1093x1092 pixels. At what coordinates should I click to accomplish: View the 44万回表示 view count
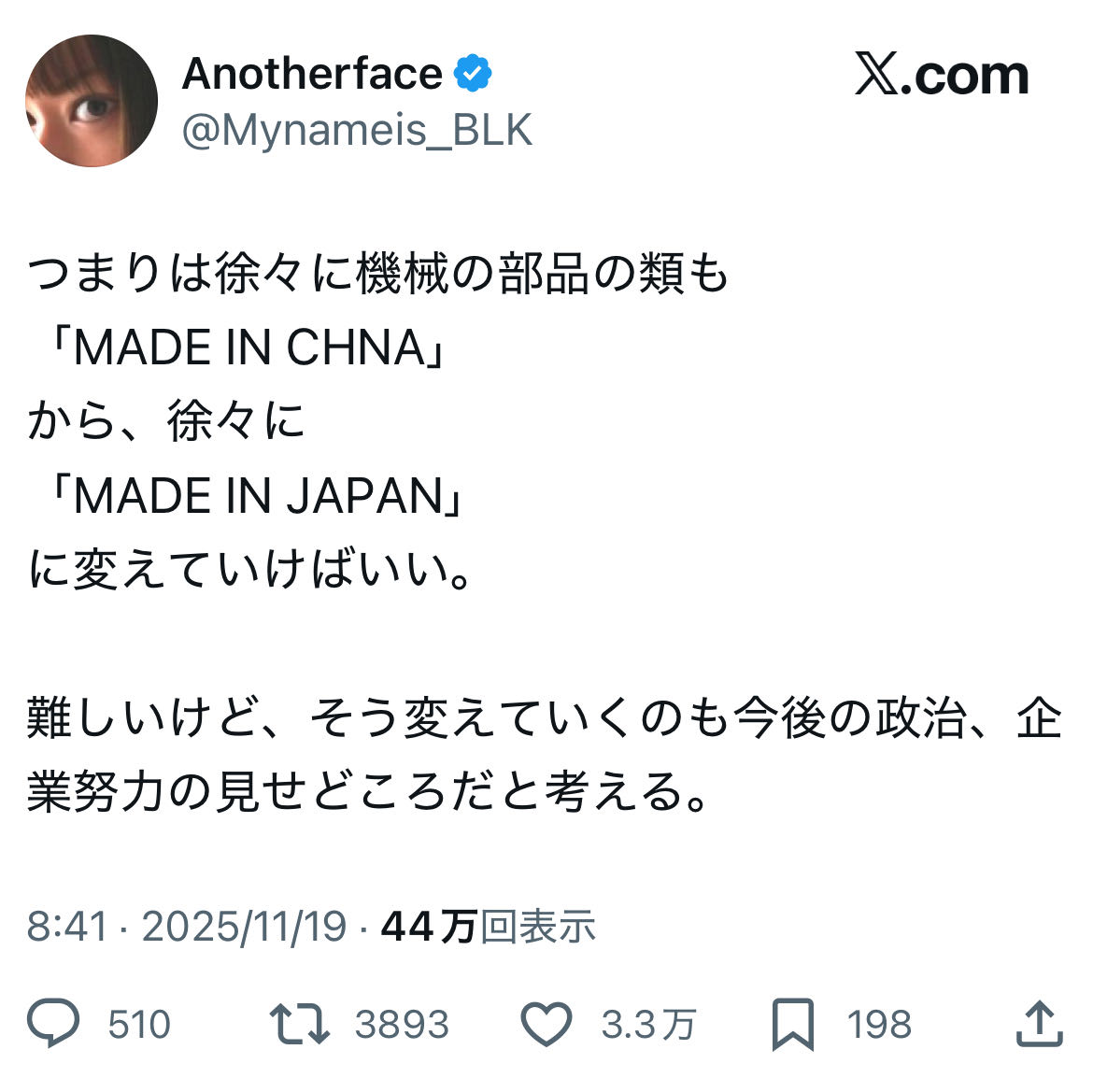pyautogui.click(x=489, y=927)
